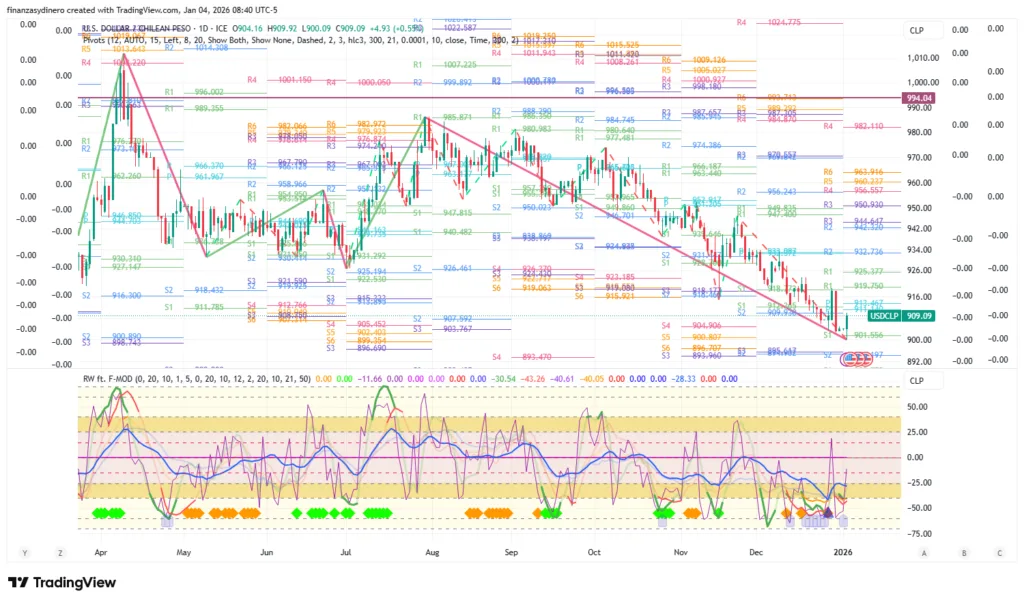This screenshot has width=1024, height=603.
Task: Click the 2026 label on time axis
Action: 843,551
